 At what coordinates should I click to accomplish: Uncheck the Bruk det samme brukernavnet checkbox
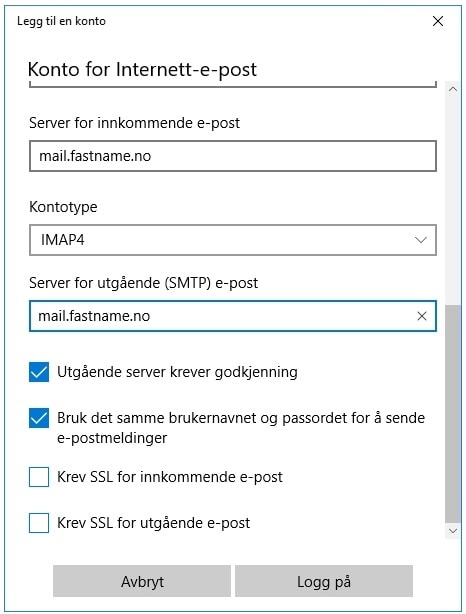pyautogui.click(x=39, y=418)
